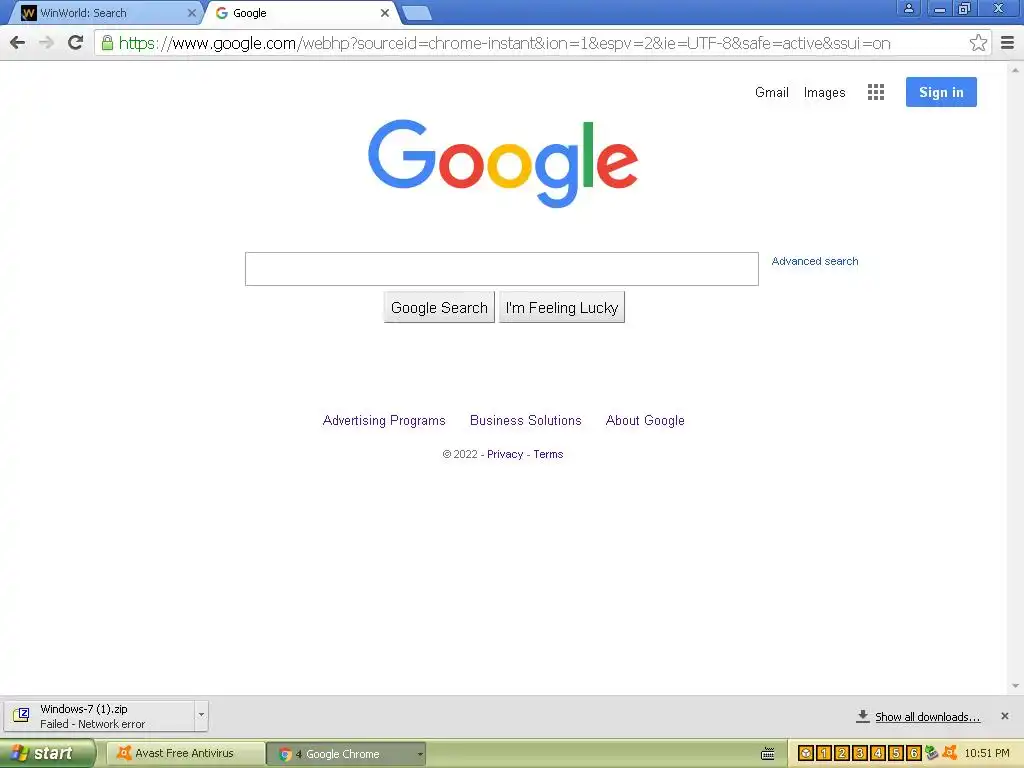Expand the Google Chrome taskbar group arrow
The width and height of the screenshot is (1024, 768).
420,754
